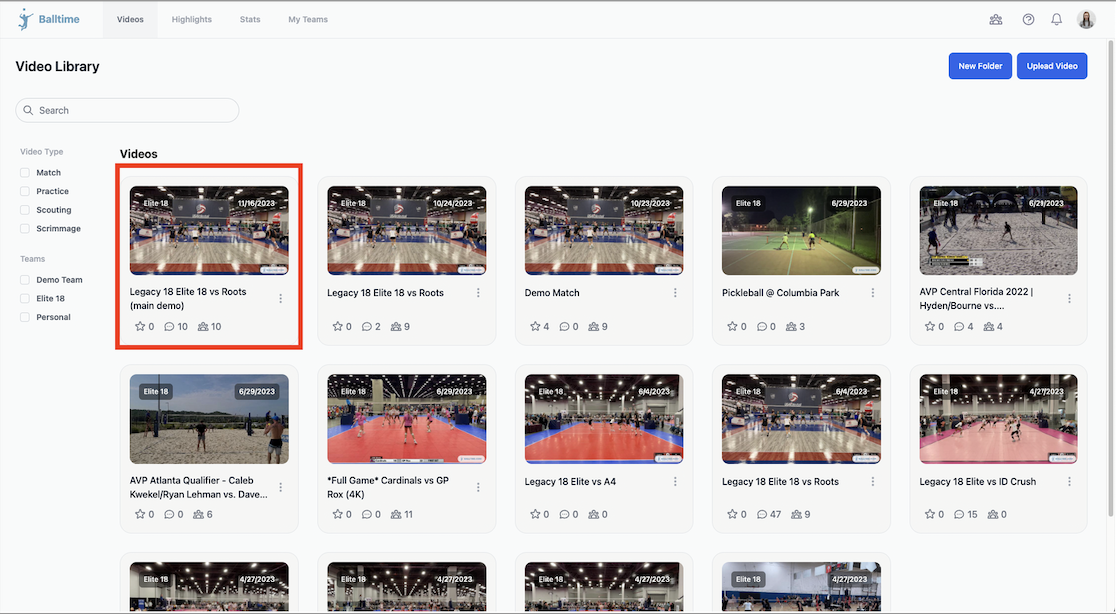
Task: Open three-dot menu for Legacy 18 Elite vs ID Crush
Action: pyautogui.click(x=1069, y=482)
